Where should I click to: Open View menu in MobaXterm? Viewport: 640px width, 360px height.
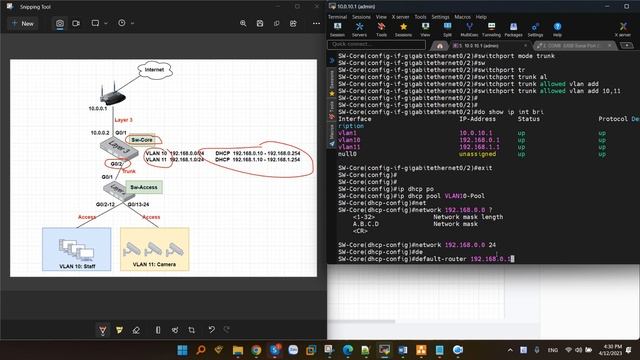point(381,17)
